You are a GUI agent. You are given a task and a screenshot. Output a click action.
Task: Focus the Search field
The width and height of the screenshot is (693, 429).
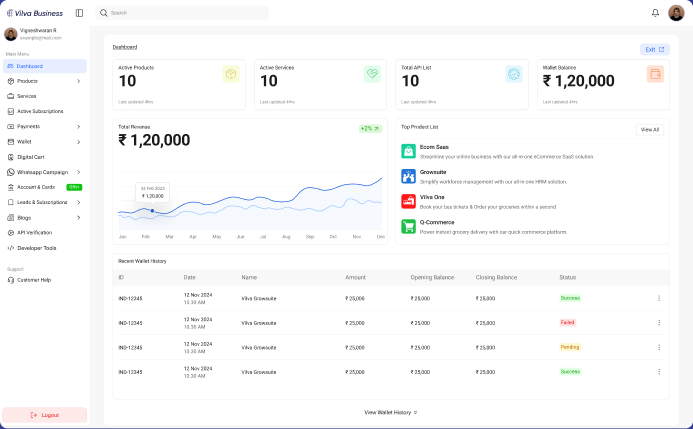pos(182,13)
